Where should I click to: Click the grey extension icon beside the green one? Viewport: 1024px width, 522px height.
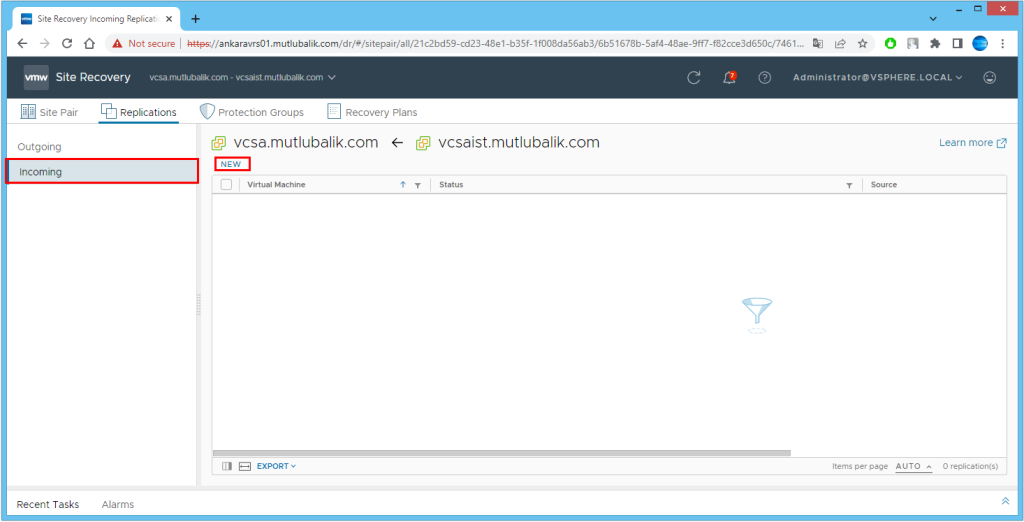(913, 44)
